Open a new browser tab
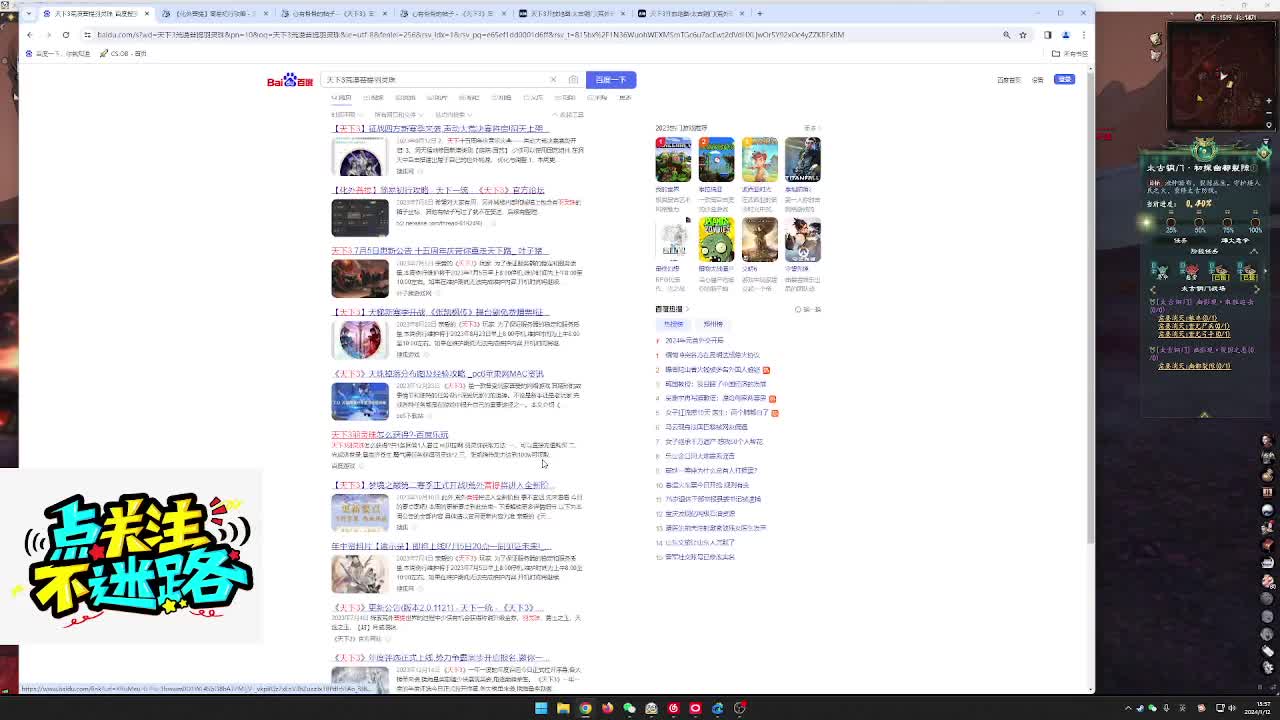The width and height of the screenshot is (1280, 720). click(x=760, y=13)
